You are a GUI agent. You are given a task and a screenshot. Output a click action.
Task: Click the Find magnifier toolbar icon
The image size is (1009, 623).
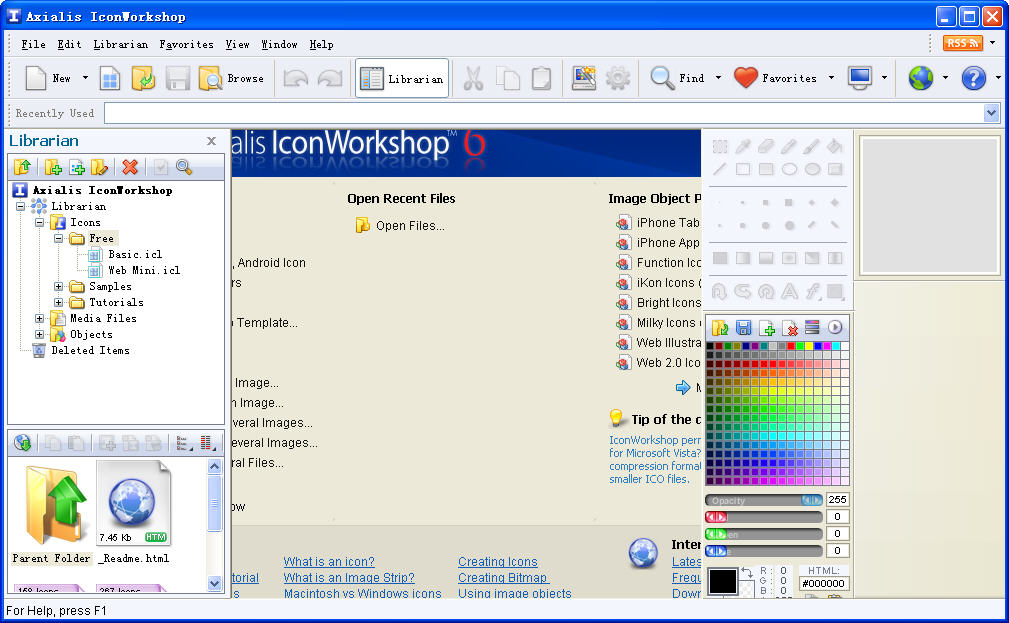pyautogui.click(x=662, y=78)
